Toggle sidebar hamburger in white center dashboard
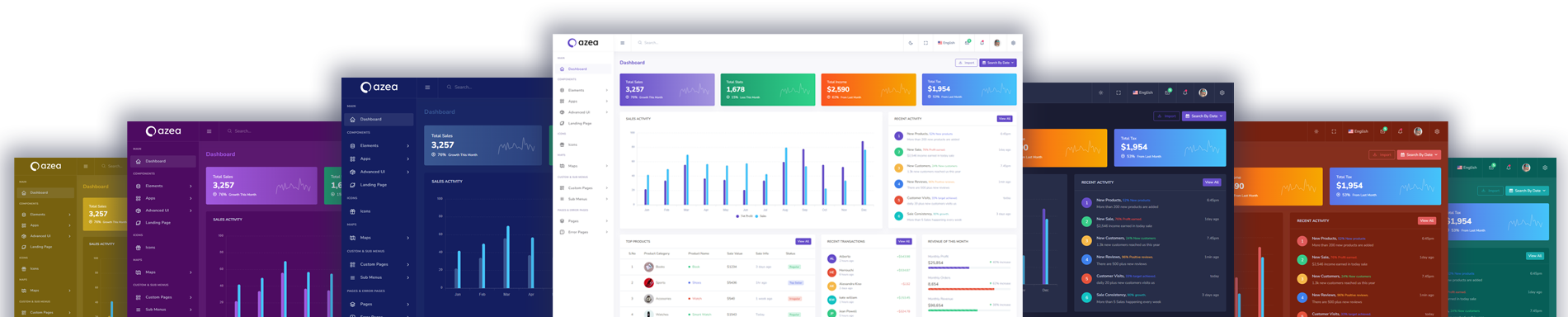1568x317 pixels. (x=622, y=43)
